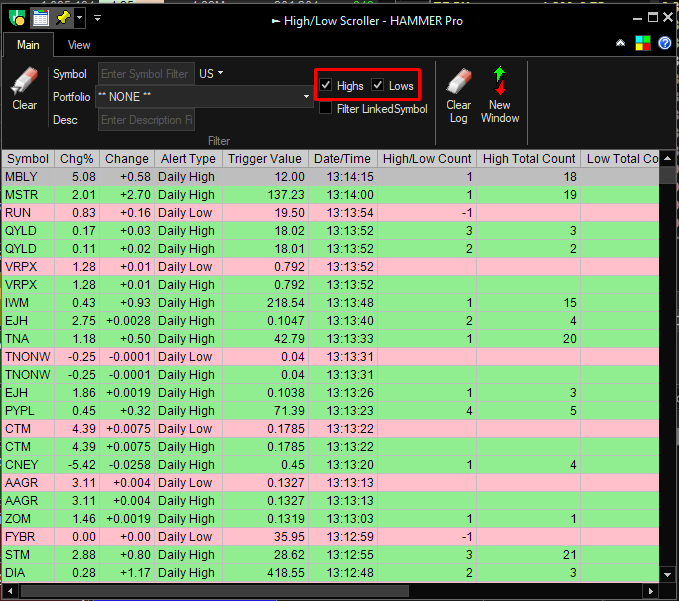Click the High/Low Count column header
This screenshot has width=679, height=601.
(x=427, y=159)
